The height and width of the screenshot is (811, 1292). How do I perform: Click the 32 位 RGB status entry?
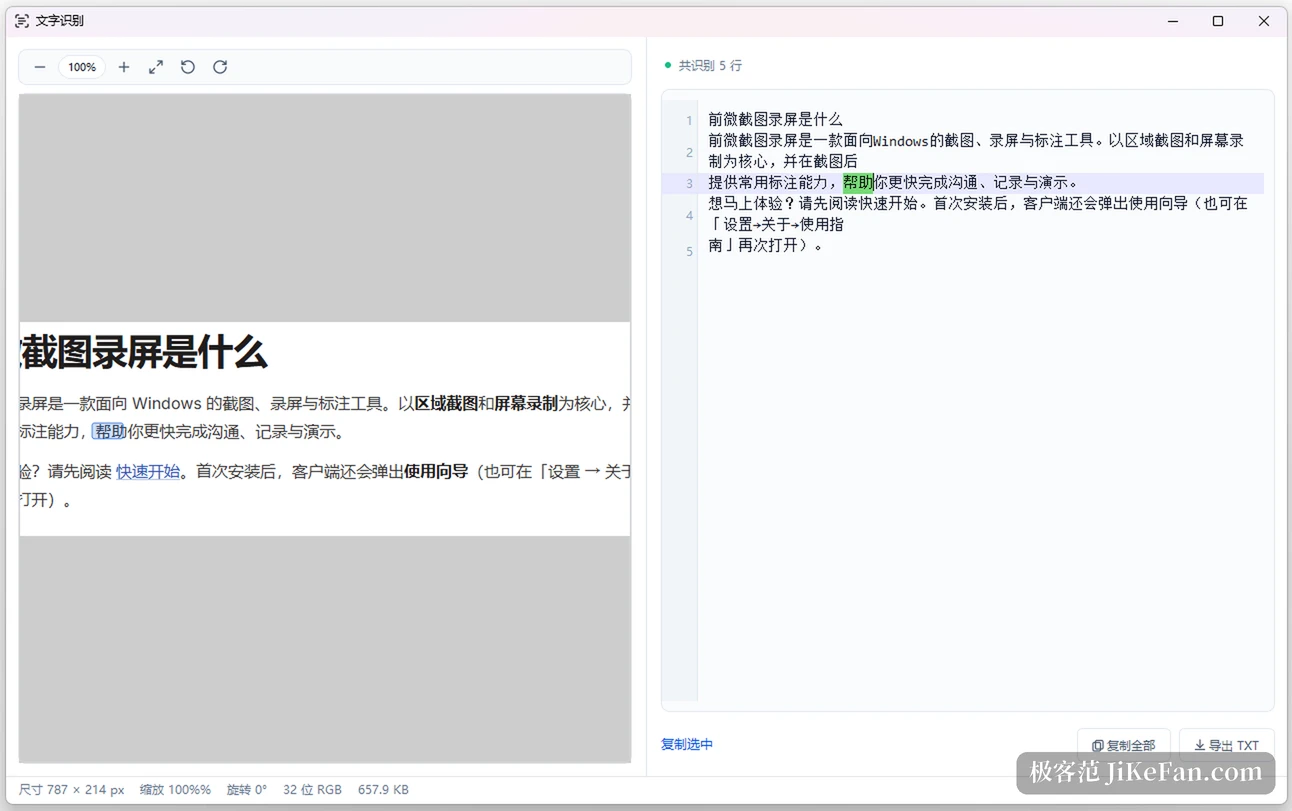[312, 790]
